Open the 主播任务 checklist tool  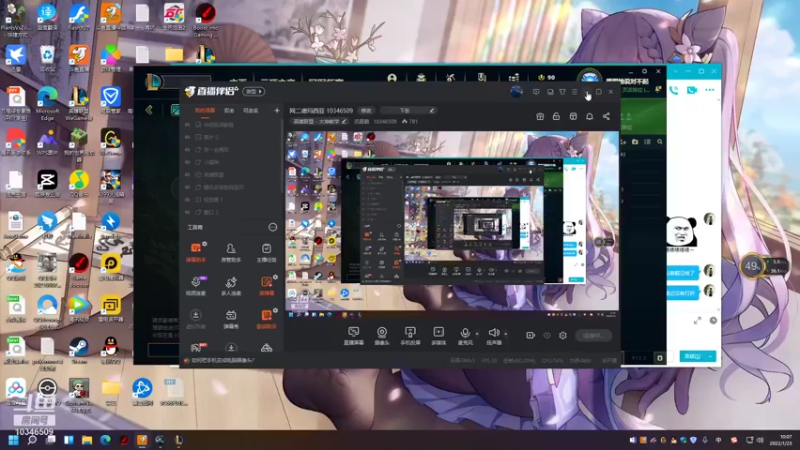[x=266, y=253]
